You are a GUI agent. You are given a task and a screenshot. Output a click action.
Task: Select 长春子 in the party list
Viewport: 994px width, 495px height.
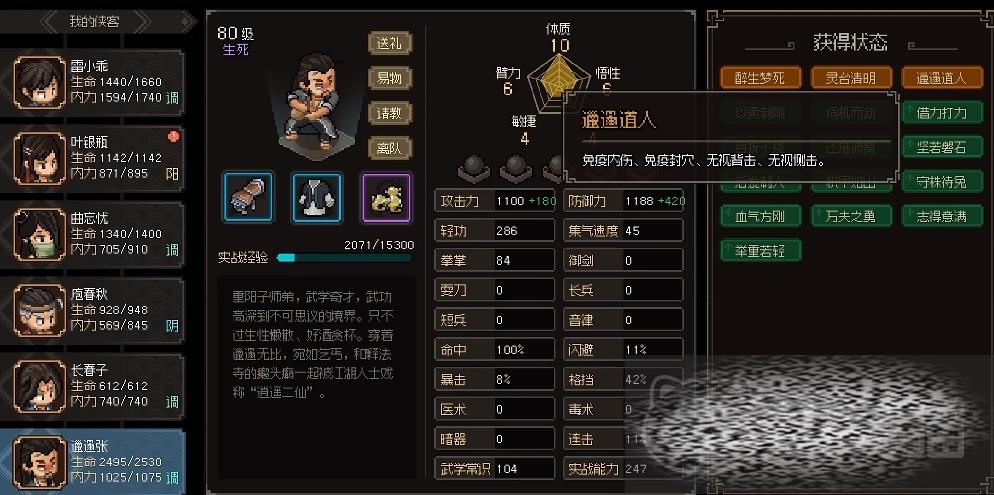point(93,386)
